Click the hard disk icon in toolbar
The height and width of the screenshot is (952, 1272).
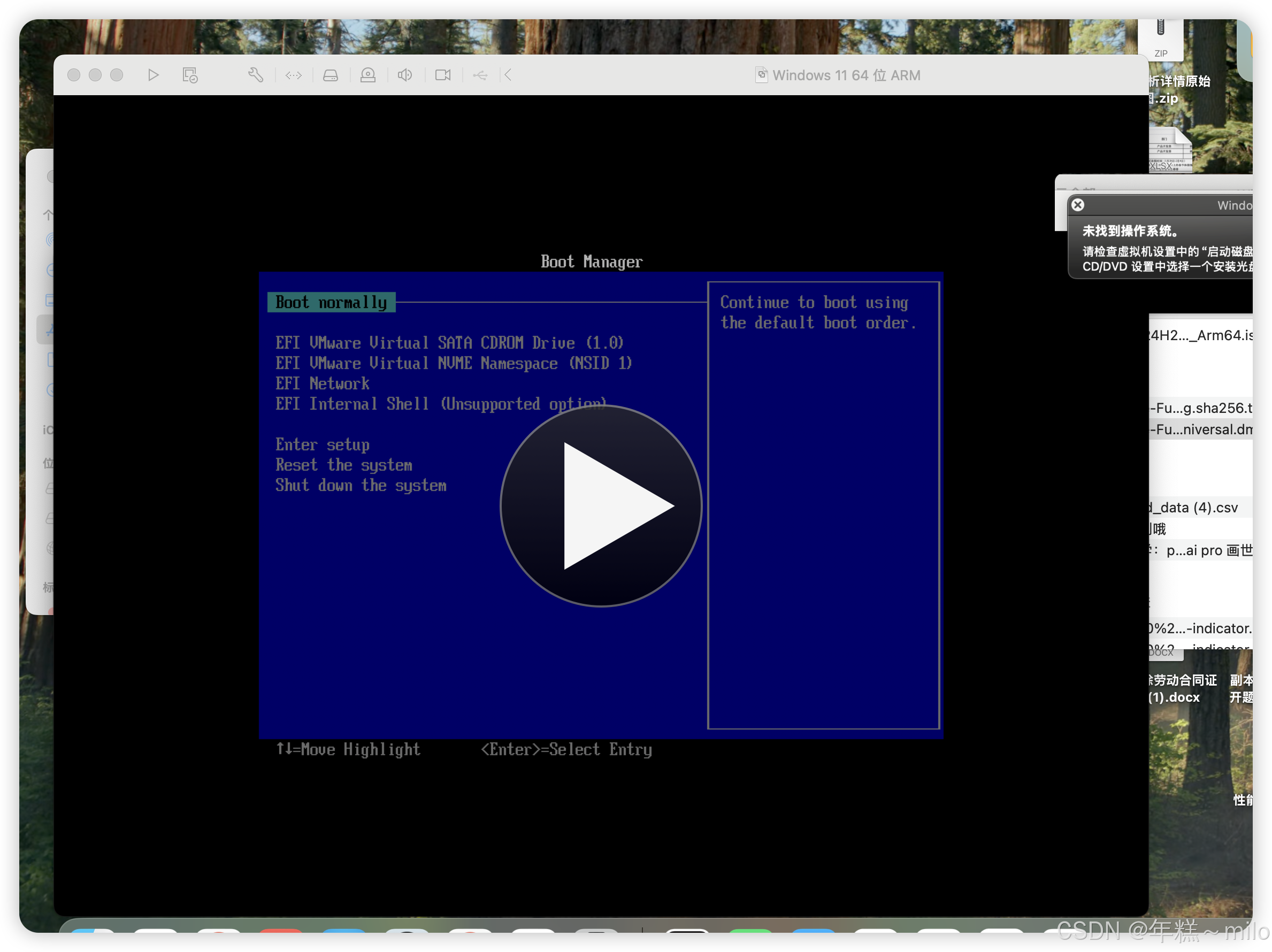point(331,75)
